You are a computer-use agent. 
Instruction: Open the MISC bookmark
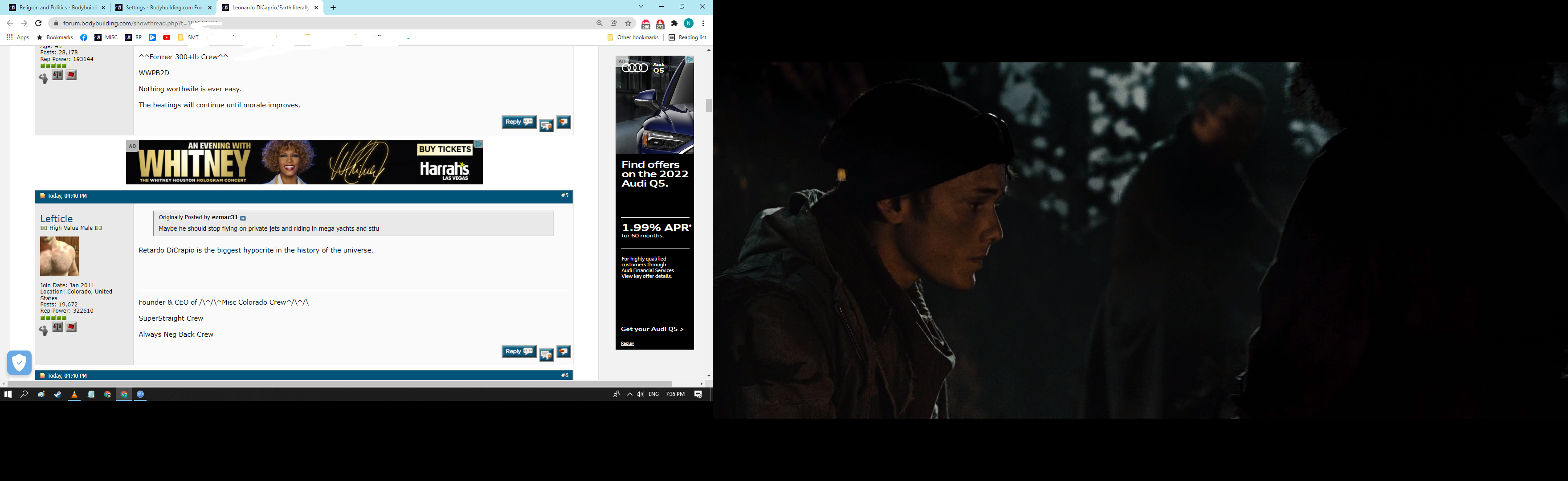[x=106, y=38]
